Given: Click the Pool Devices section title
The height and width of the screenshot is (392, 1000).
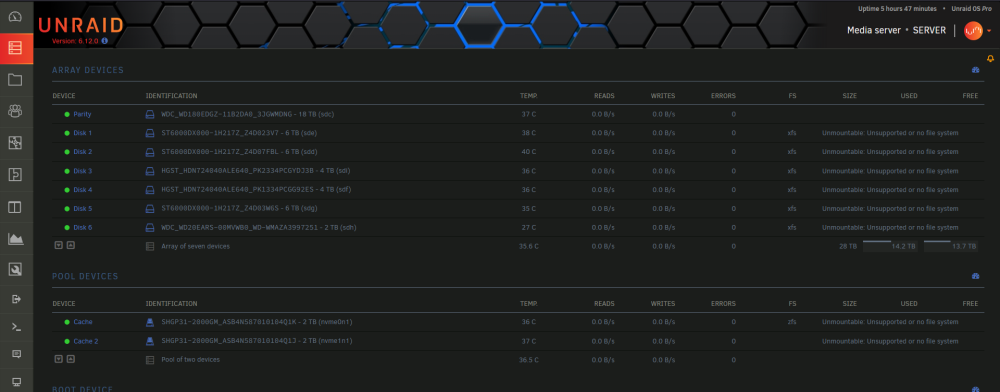Looking at the screenshot, I should [85, 276].
